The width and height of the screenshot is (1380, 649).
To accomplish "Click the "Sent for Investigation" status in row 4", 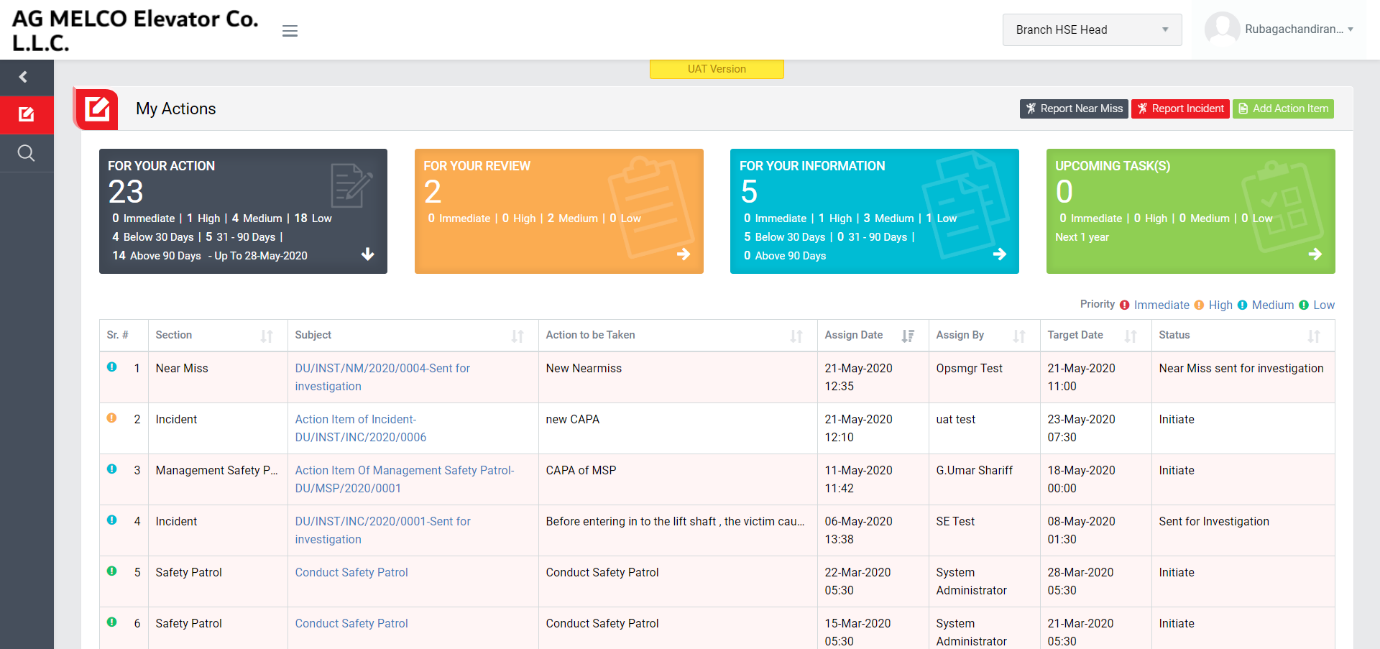I will pyautogui.click(x=1214, y=521).
